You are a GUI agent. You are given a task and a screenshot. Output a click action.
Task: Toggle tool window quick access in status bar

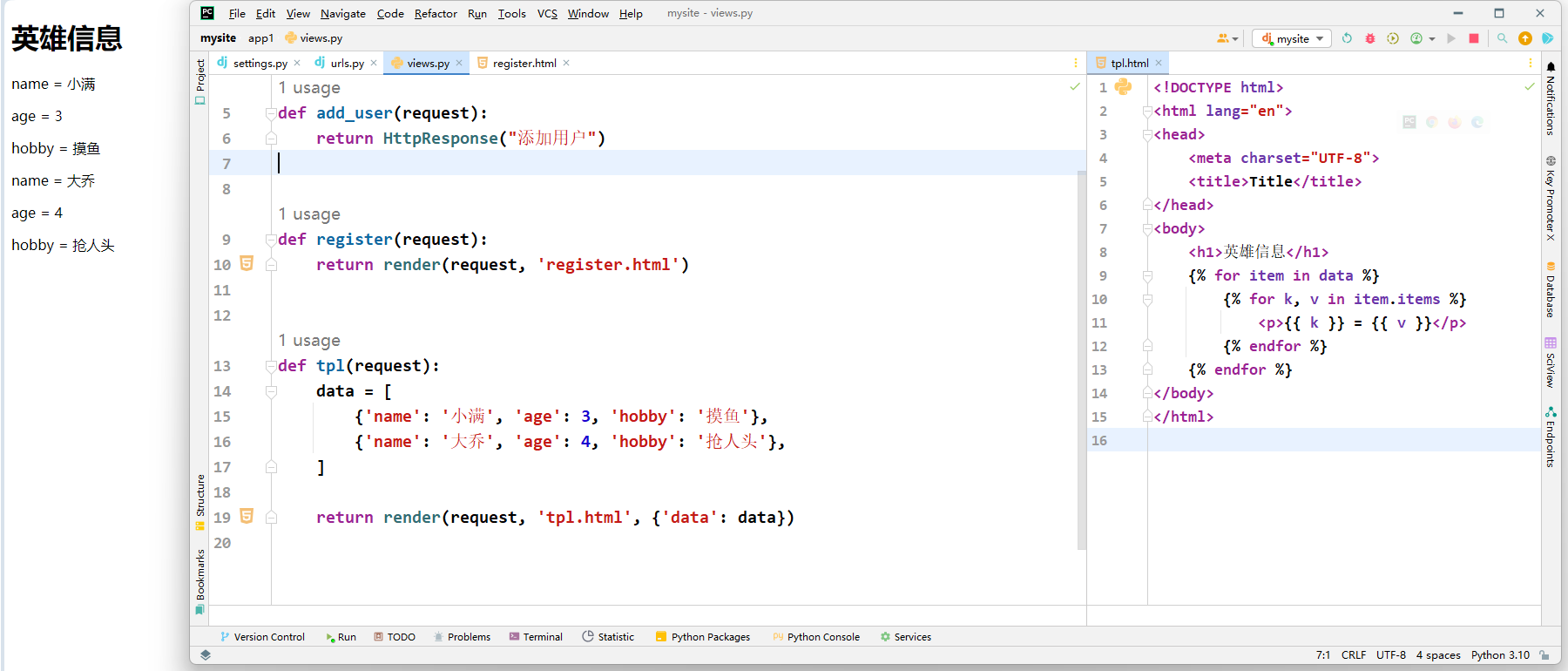point(206,654)
